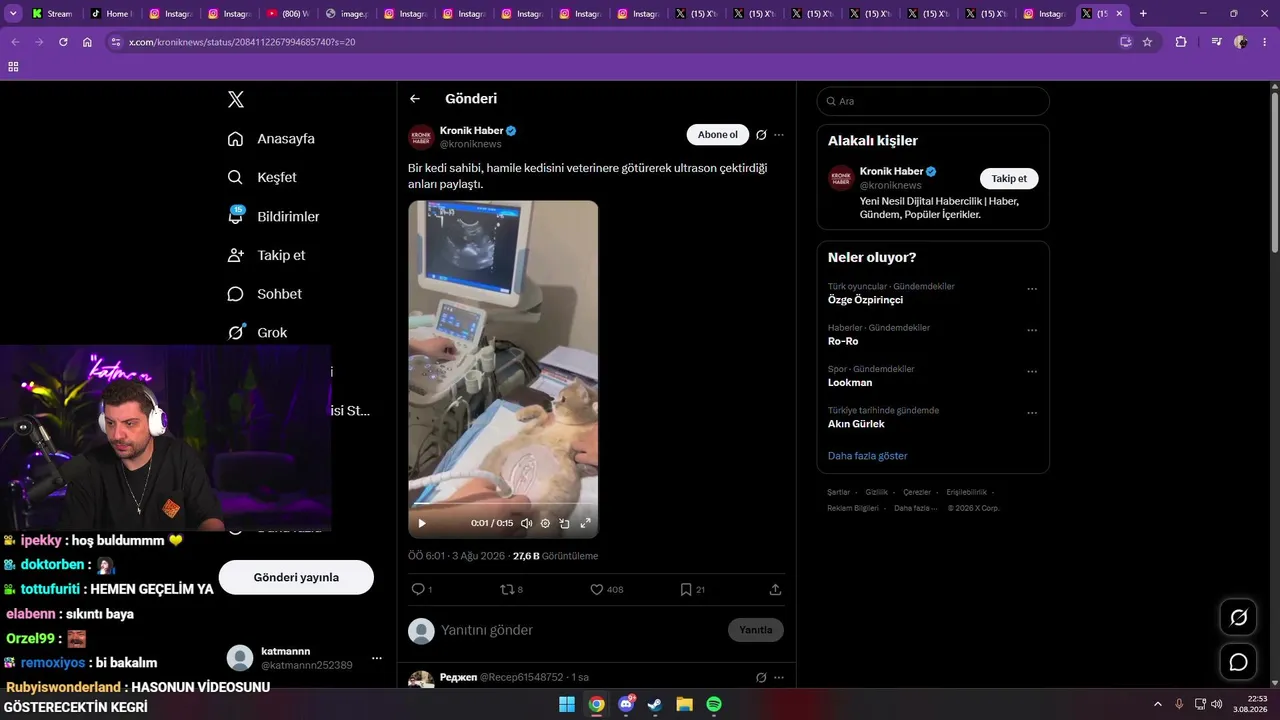
Task: Seek on the video progress bar
Action: (503, 504)
